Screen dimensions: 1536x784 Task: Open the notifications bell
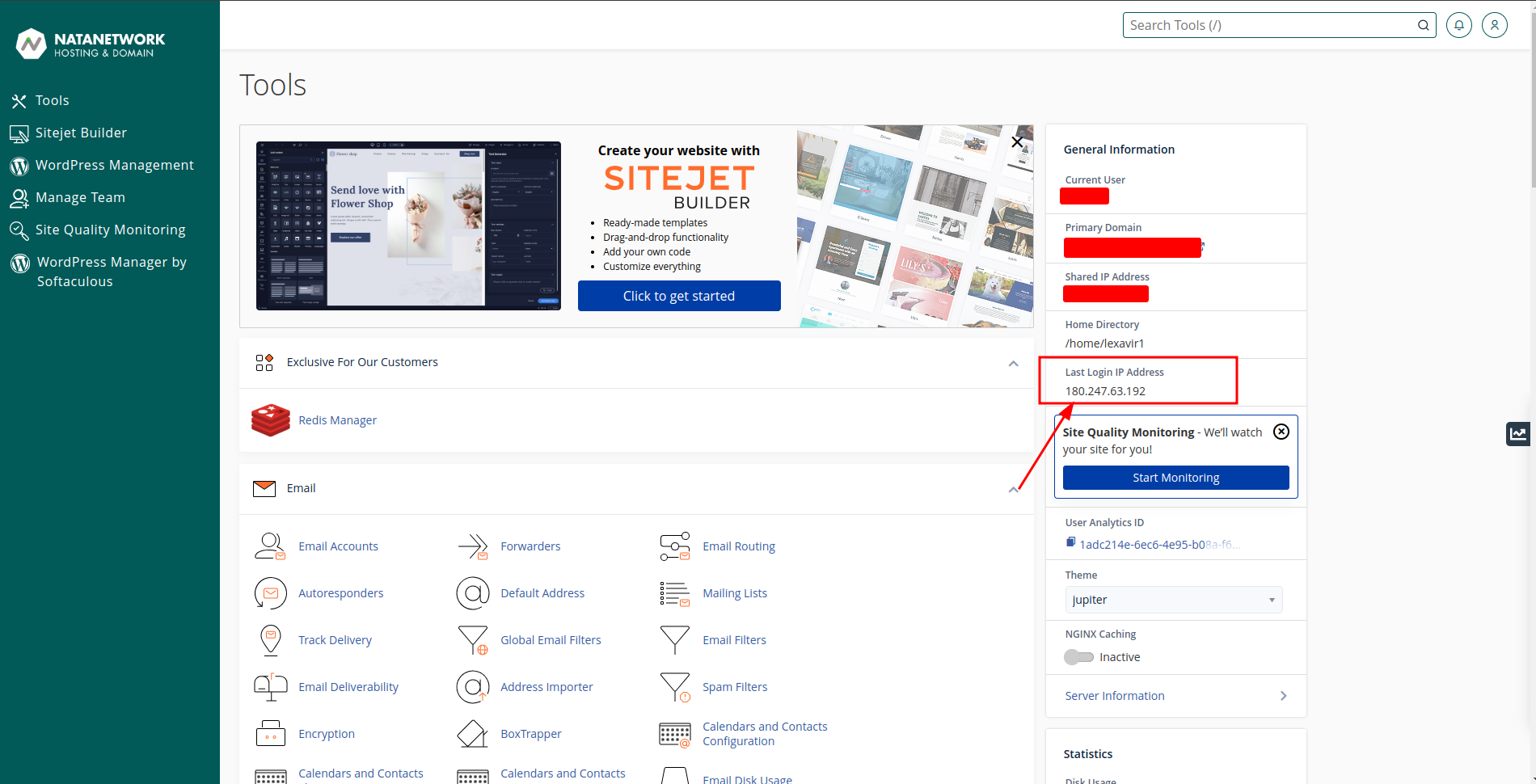point(1459,25)
